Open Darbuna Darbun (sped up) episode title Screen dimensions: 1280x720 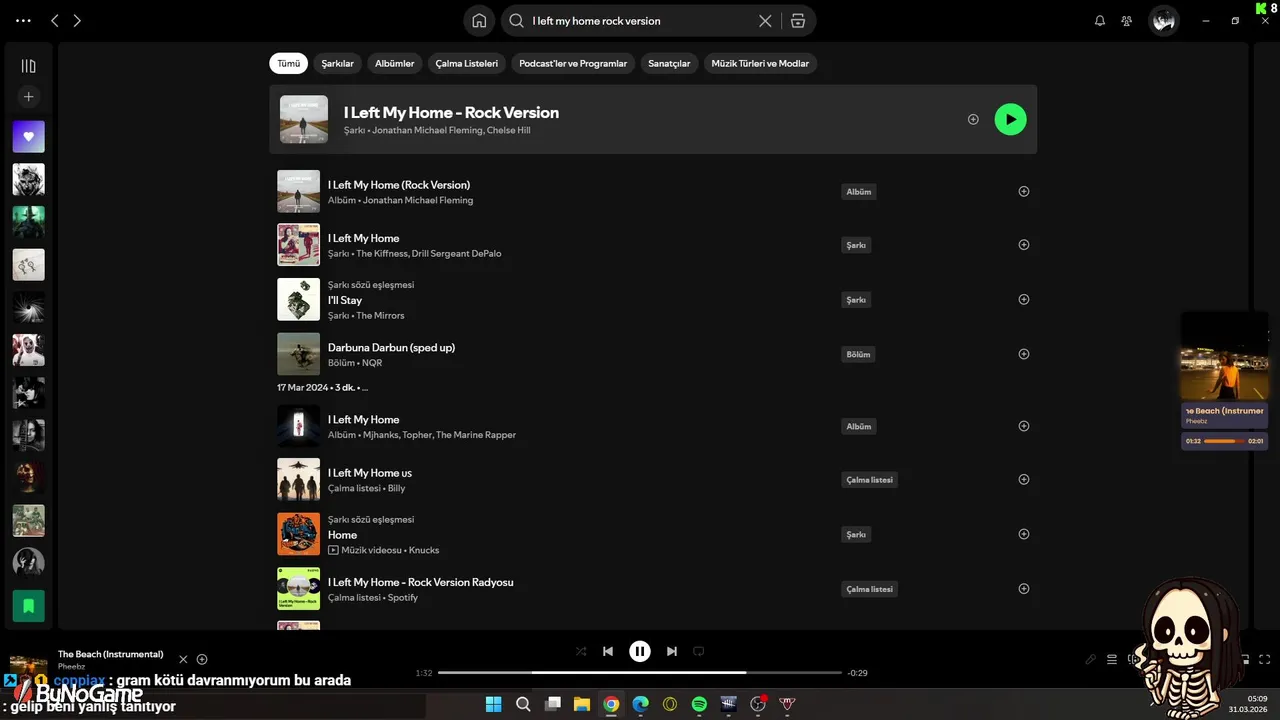(x=391, y=347)
